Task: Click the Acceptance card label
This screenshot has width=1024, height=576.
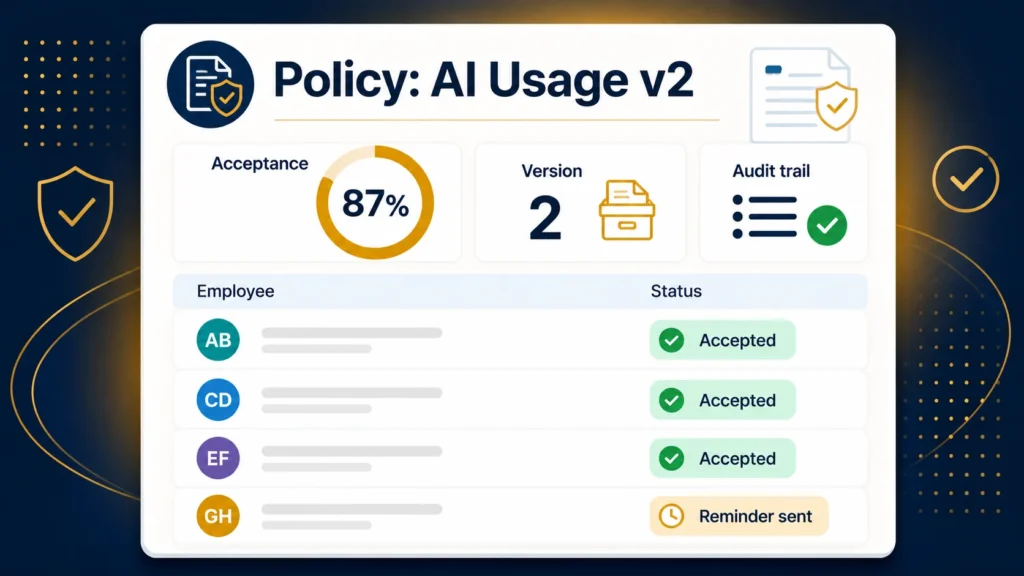Action: pos(259,163)
